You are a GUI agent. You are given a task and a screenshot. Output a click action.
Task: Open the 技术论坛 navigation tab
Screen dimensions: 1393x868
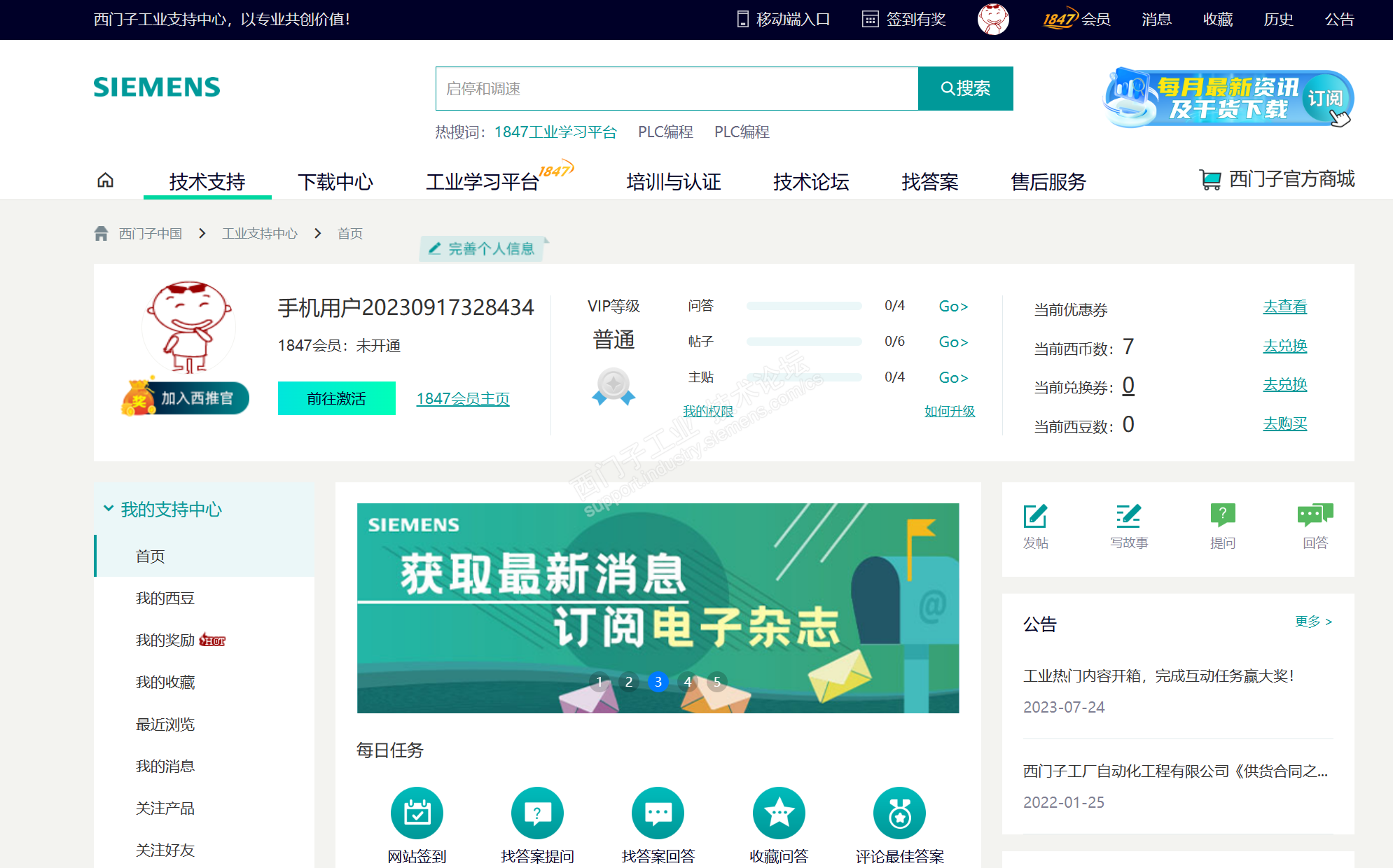pyautogui.click(x=811, y=182)
